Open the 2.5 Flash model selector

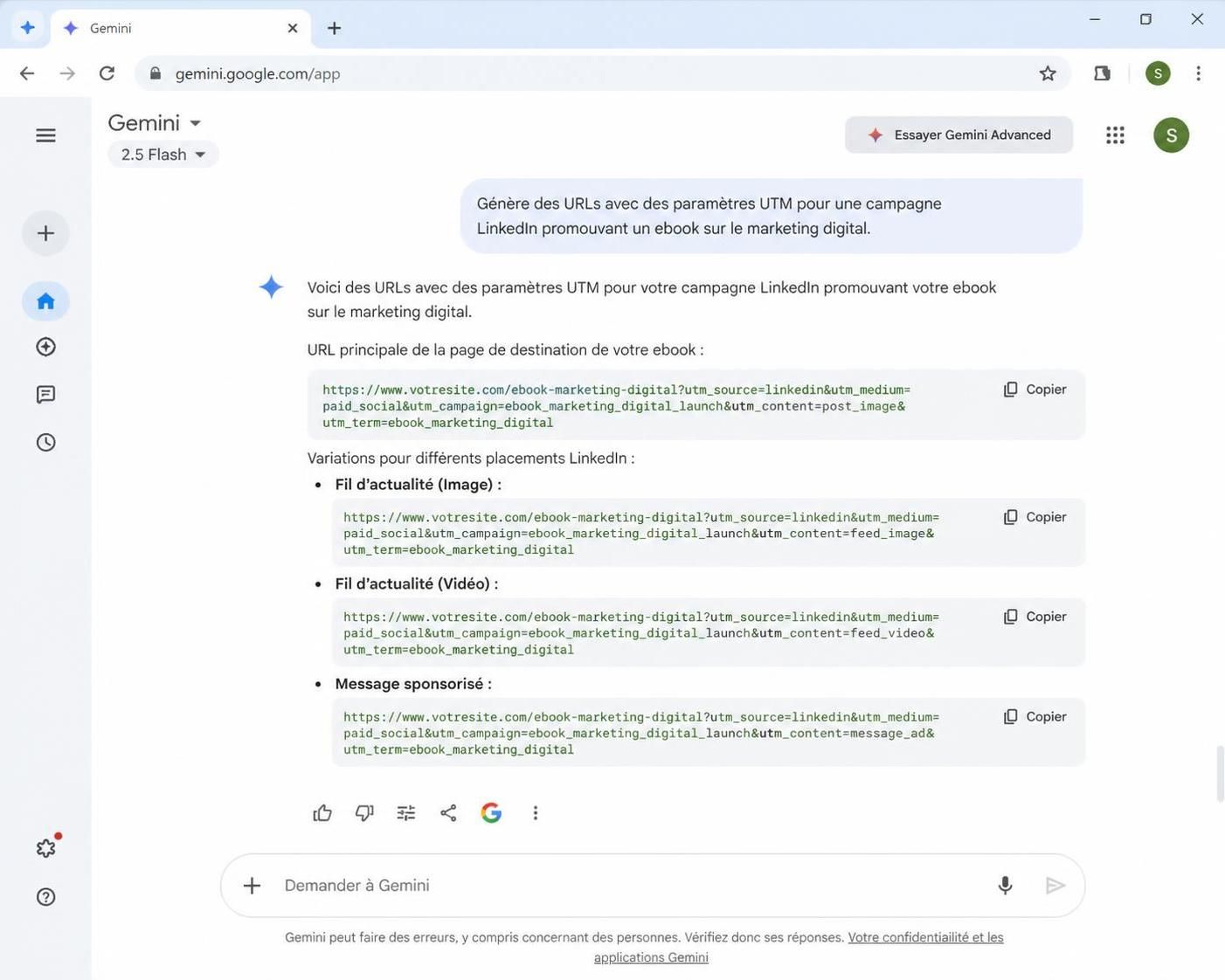coord(163,155)
